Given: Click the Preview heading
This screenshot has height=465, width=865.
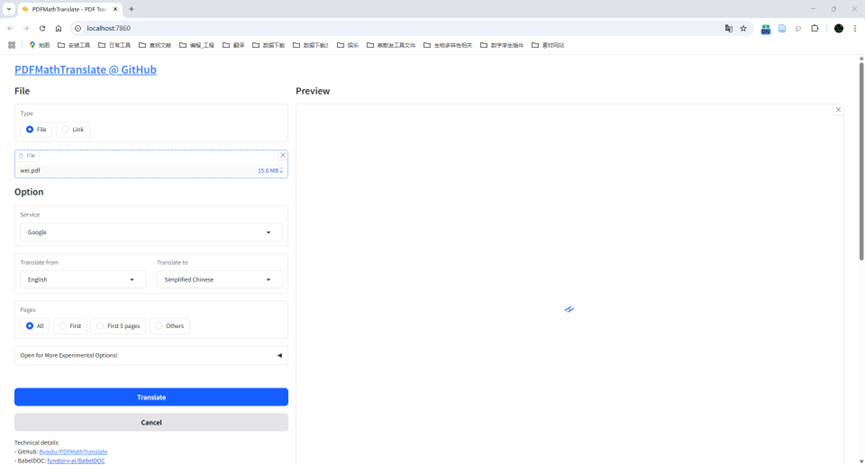Looking at the screenshot, I should tap(313, 91).
